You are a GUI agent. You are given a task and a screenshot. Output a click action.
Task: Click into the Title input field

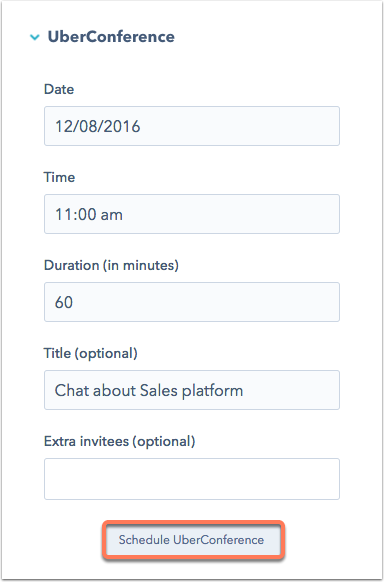[x=192, y=390]
